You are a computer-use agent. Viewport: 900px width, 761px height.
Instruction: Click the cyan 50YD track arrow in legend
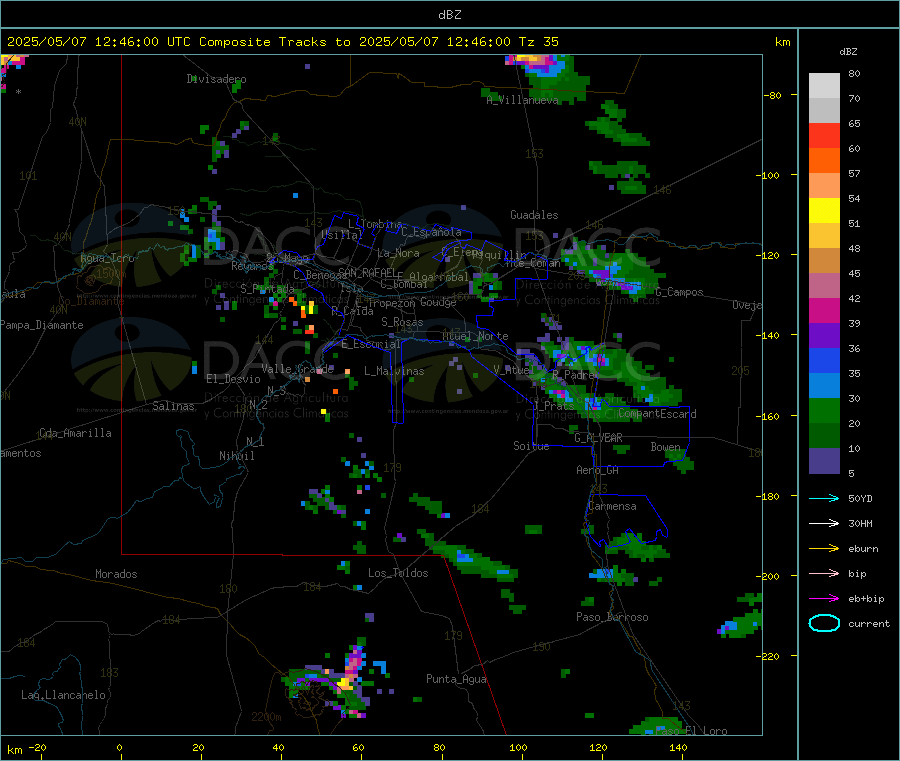[824, 498]
